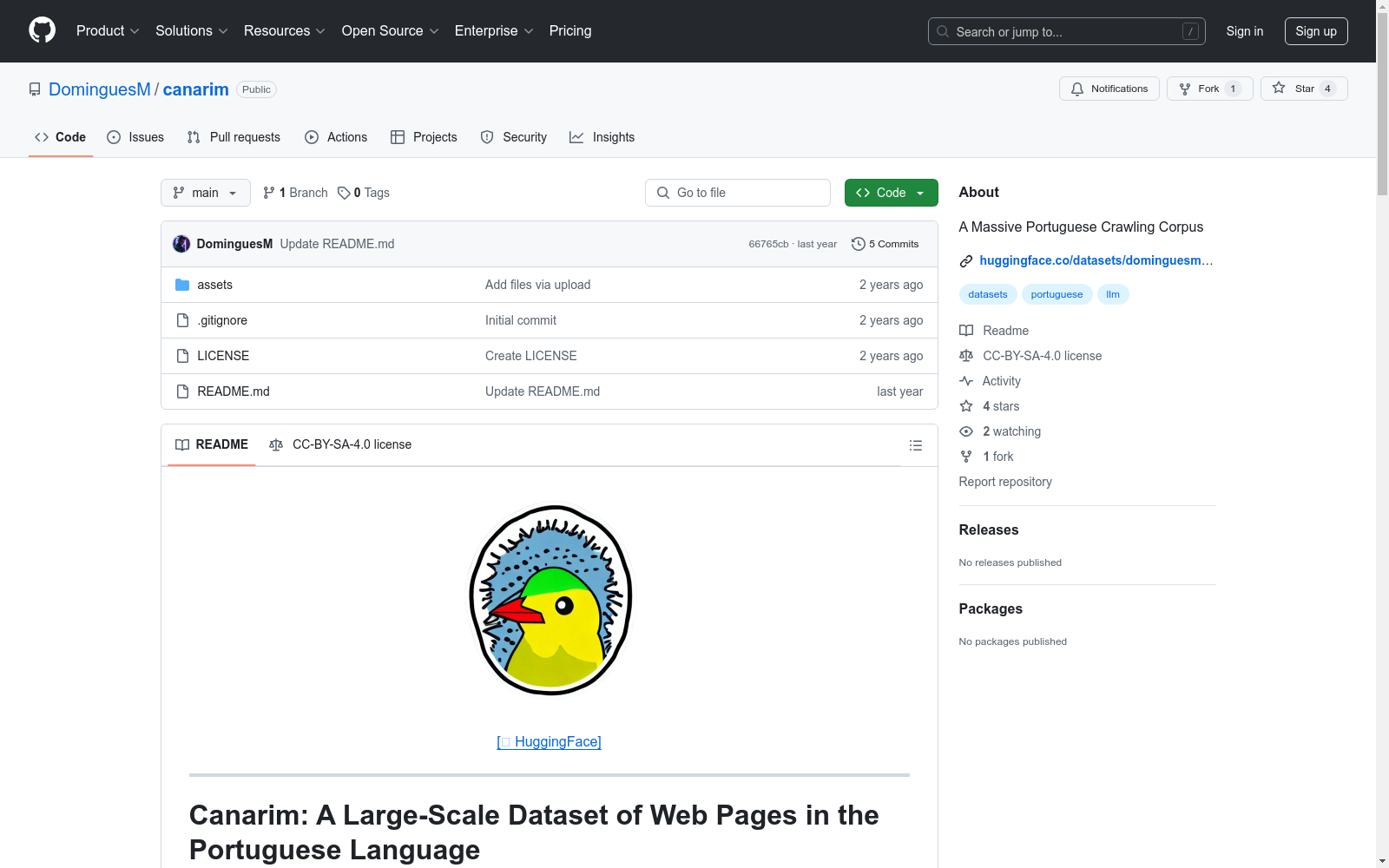Expand the Enterprise menu
Screen dimensions: 1389x868
pyautogui.click(x=494, y=31)
